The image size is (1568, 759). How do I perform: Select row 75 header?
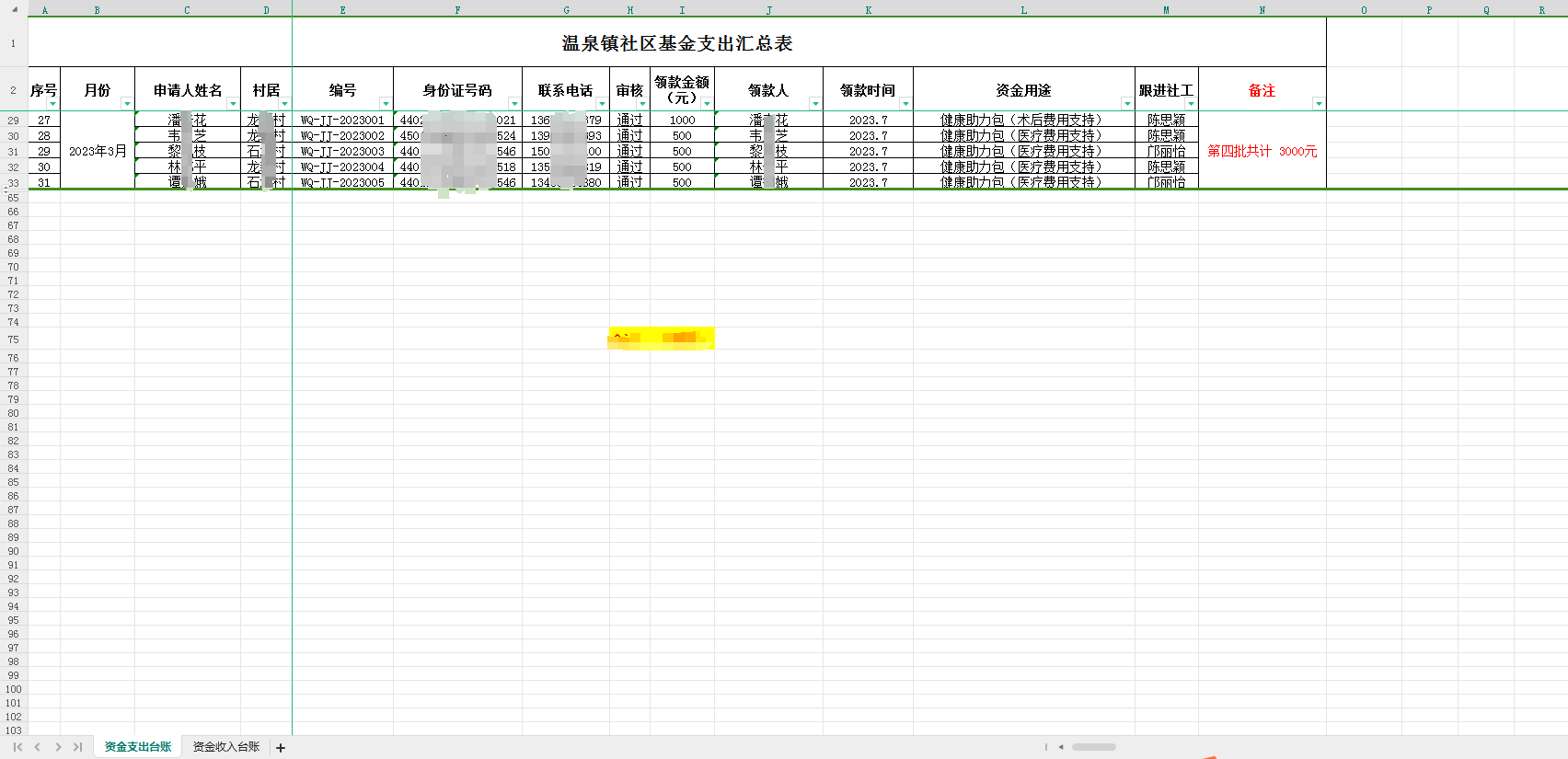14,339
